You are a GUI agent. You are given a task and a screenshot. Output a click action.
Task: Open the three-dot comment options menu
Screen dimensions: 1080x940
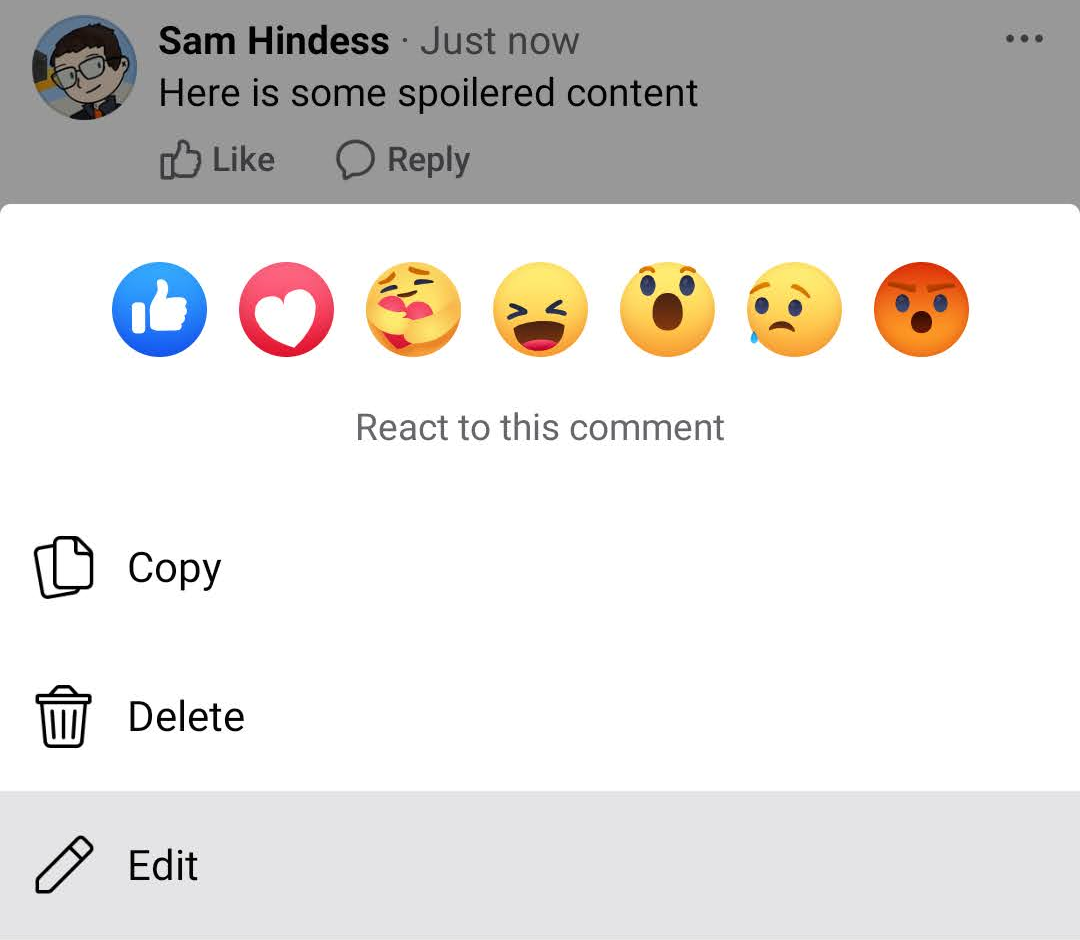coord(1024,39)
